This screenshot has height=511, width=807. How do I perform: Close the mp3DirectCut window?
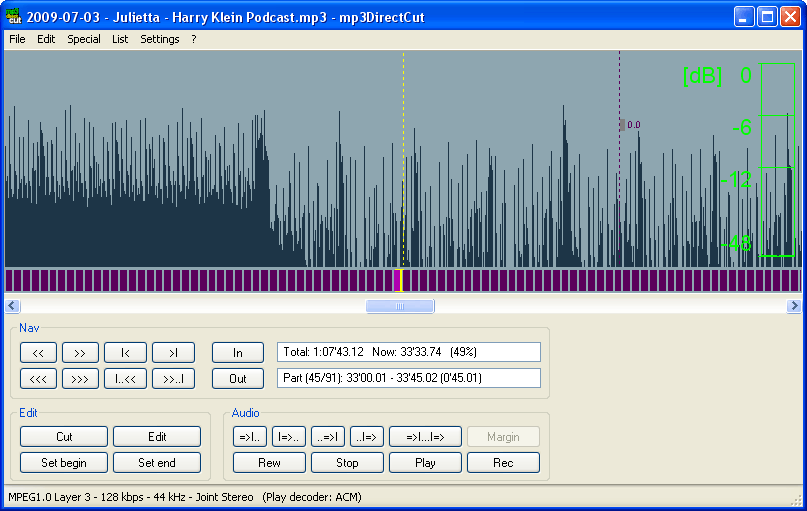(x=790, y=16)
